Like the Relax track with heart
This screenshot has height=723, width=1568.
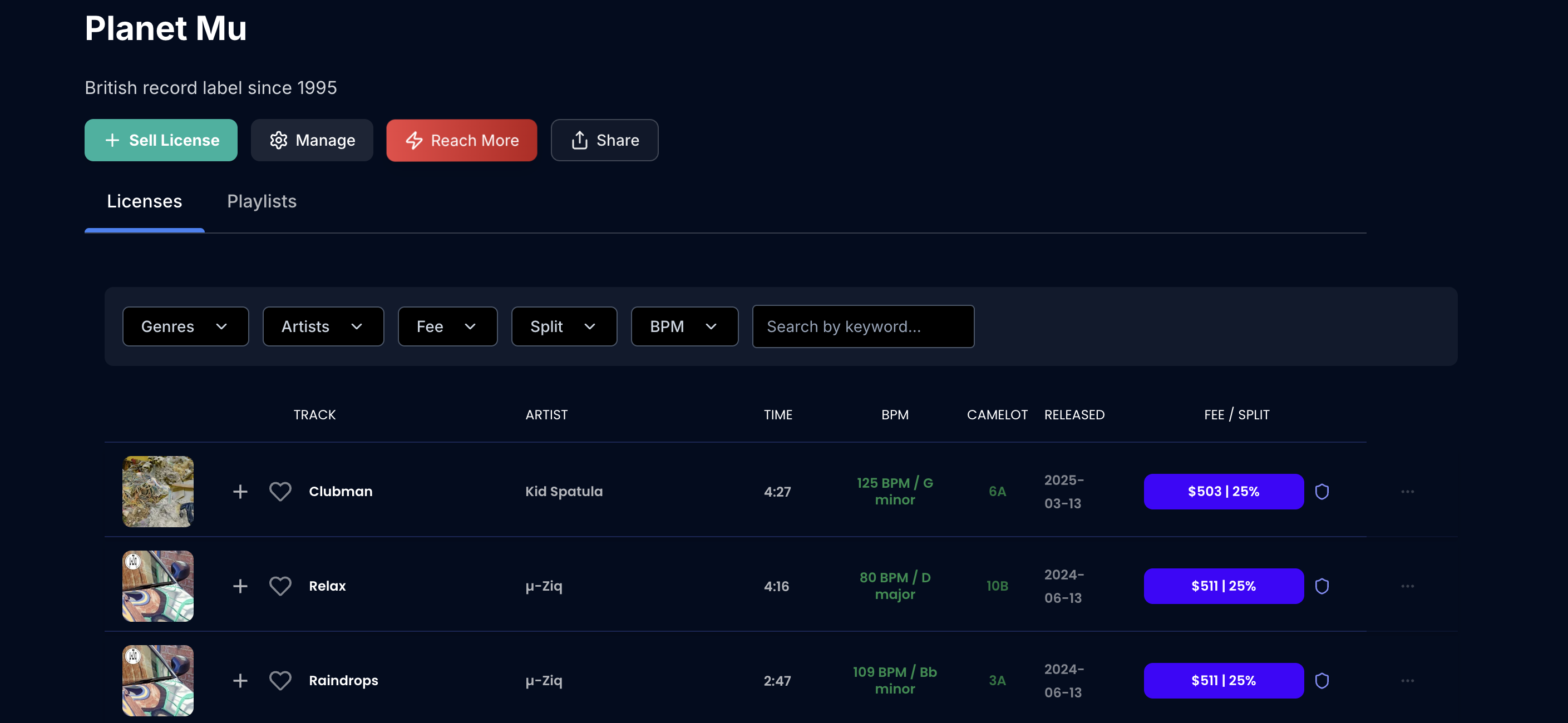coord(280,586)
